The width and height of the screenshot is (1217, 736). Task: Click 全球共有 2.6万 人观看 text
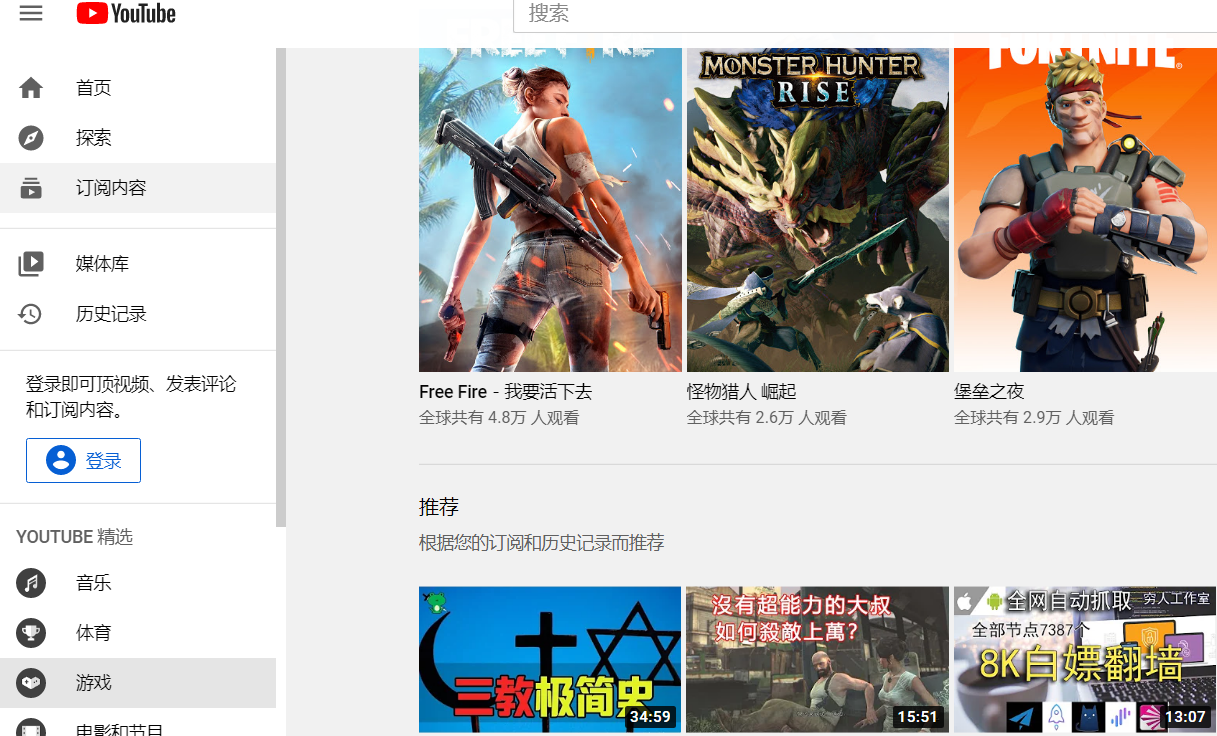click(767, 418)
